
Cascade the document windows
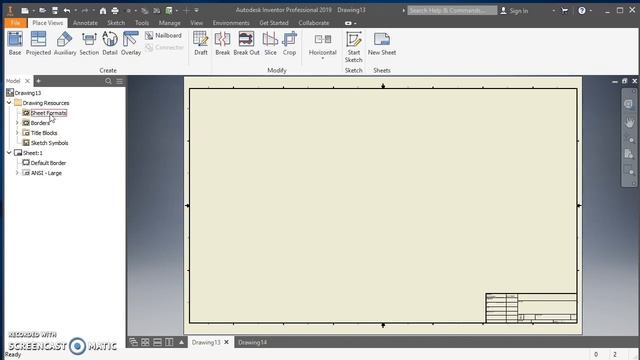click(133, 342)
